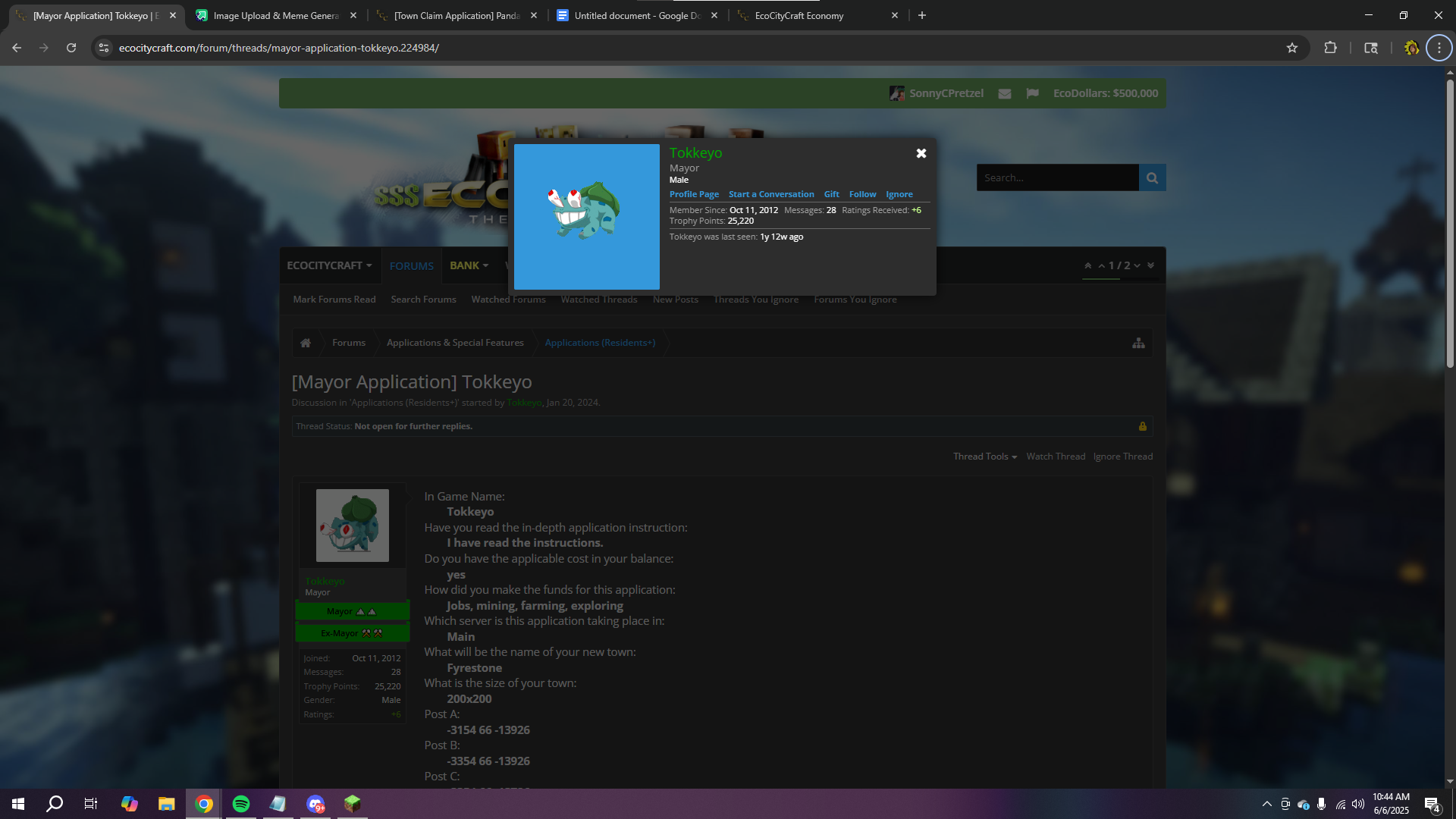Click the sitemap tree icon in breadcrumb bar
The image size is (1456, 819).
coord(1139,343)
